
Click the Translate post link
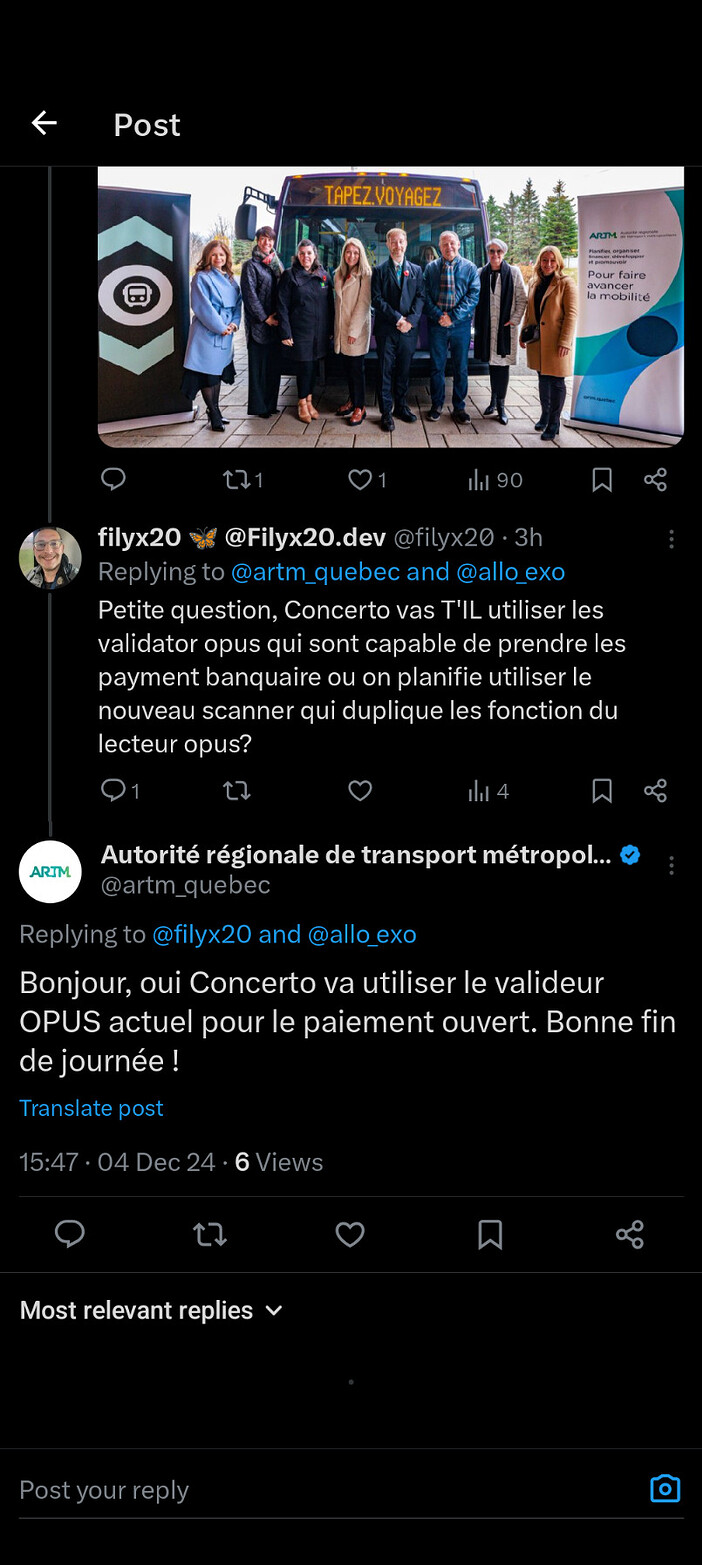(91, 1108)
